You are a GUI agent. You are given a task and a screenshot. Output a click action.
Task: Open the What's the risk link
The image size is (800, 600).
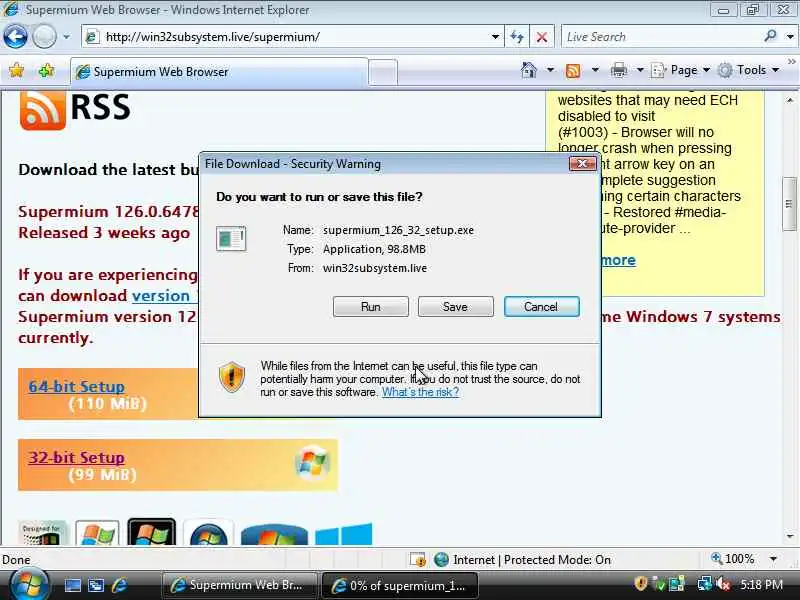(420, 392)
